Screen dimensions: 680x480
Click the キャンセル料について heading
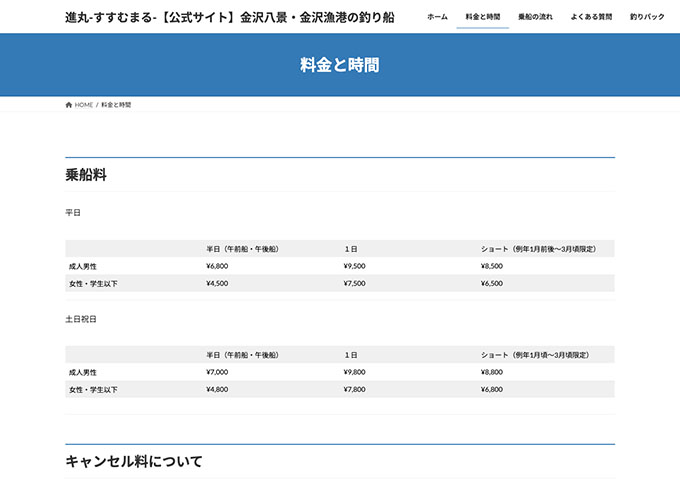click(134, 461)
